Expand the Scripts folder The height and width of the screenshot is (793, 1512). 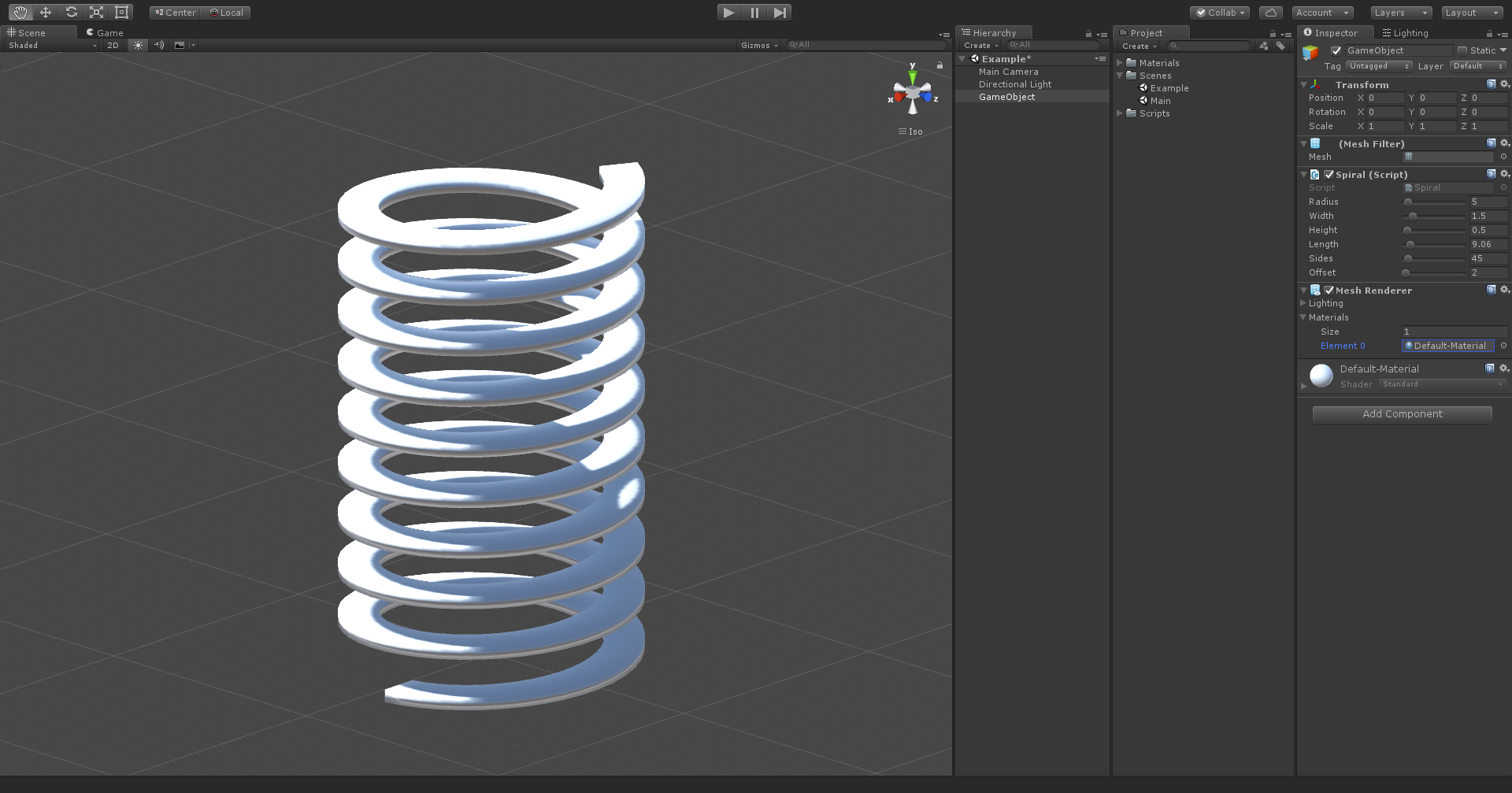click(x=1120, y=113)
